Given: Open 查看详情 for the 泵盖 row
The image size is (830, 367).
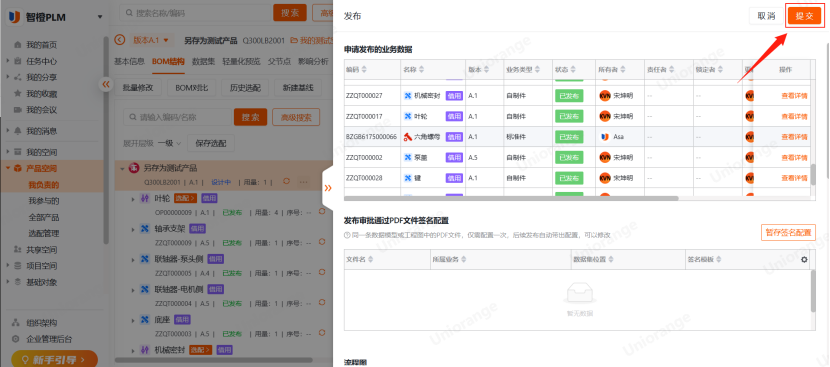Looking at the screenshot, I should (x=794, y=157).
